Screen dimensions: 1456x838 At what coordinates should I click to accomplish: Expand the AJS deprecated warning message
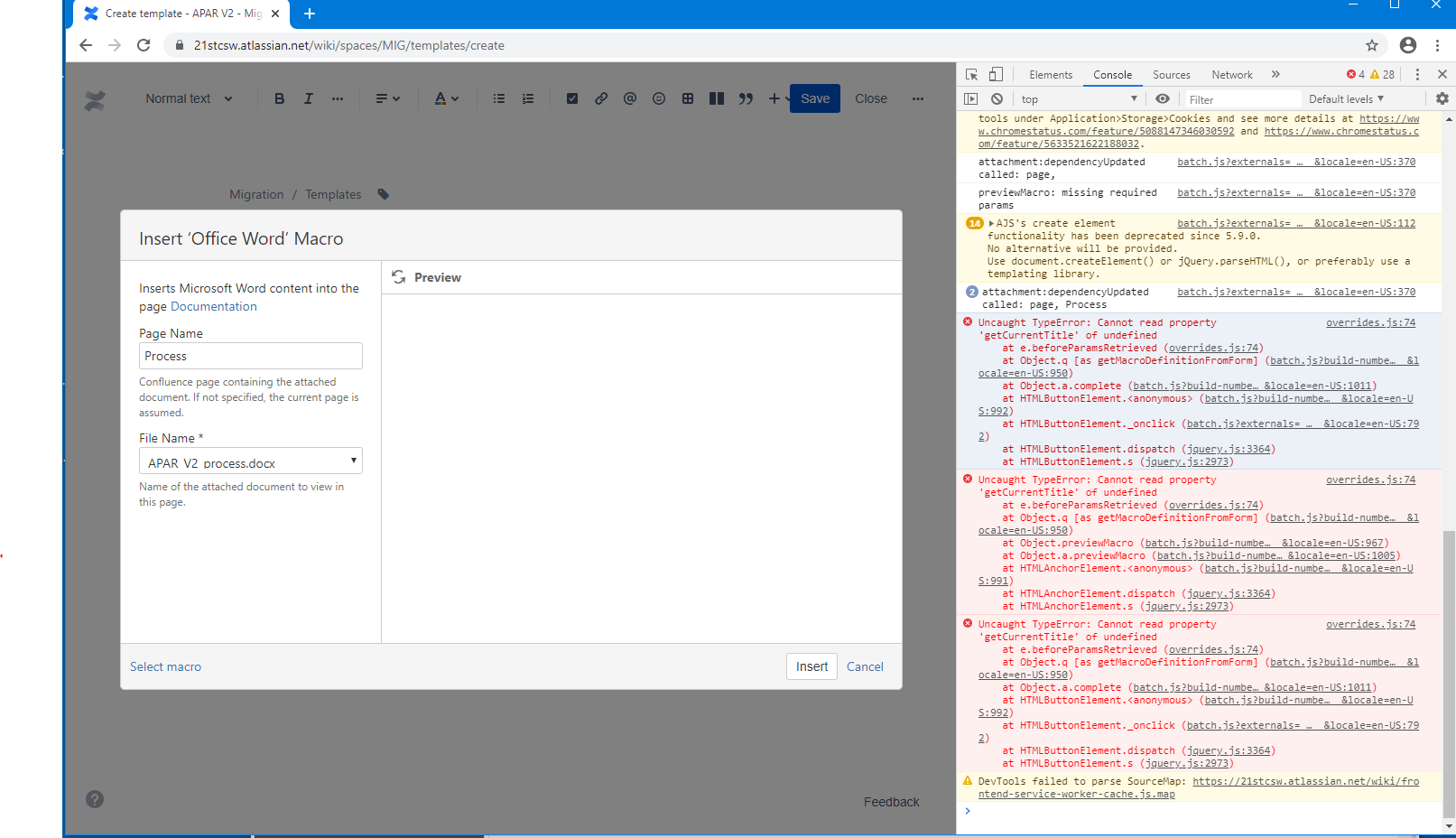coord(991,224)
